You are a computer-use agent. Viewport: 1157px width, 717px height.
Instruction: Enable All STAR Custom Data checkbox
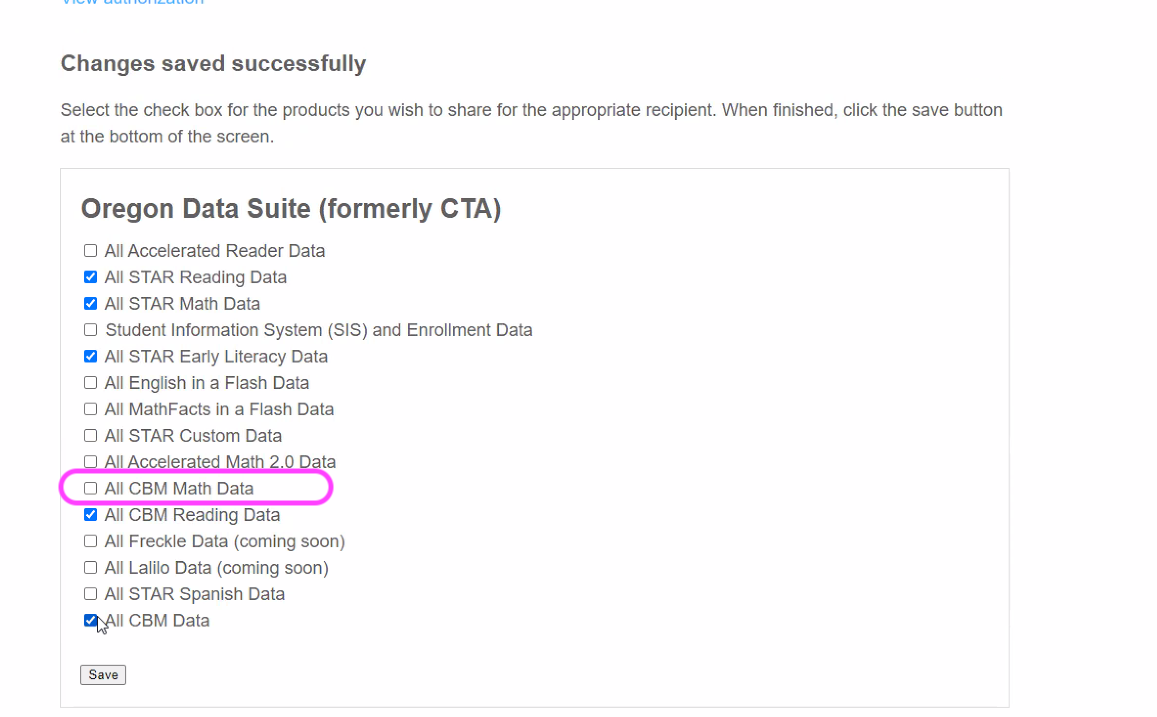90,436
